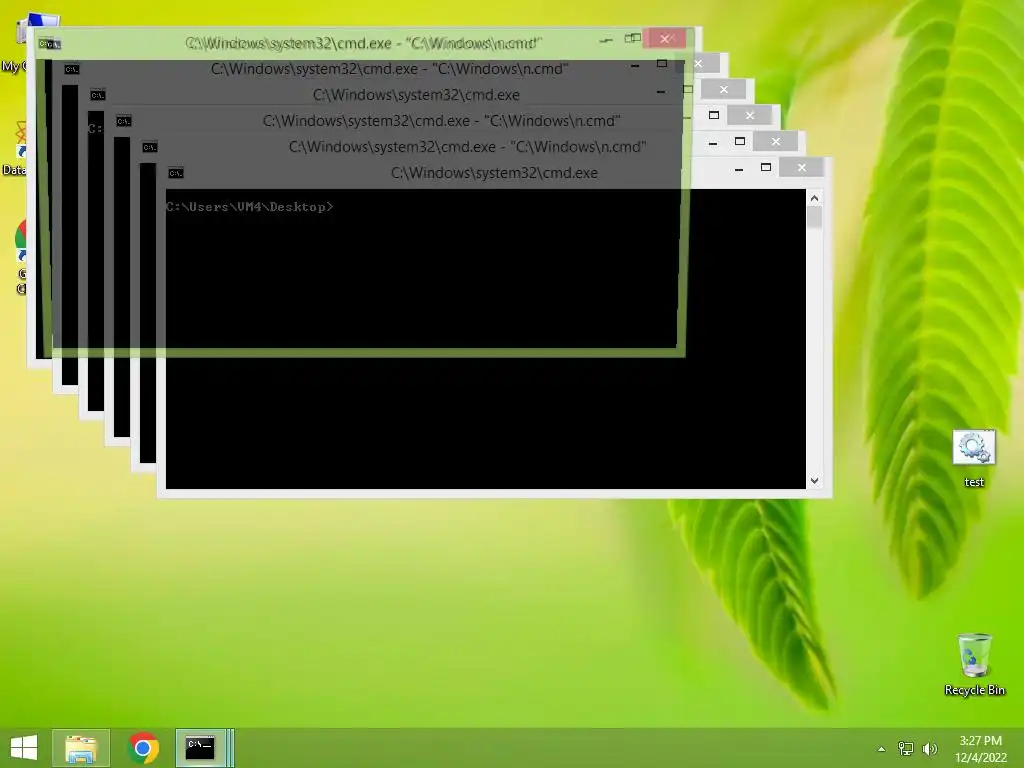Click the scroll-down arrow in the front console
Image resolution: width=1024 pixels, height=768 pixels.
point(814,481)
